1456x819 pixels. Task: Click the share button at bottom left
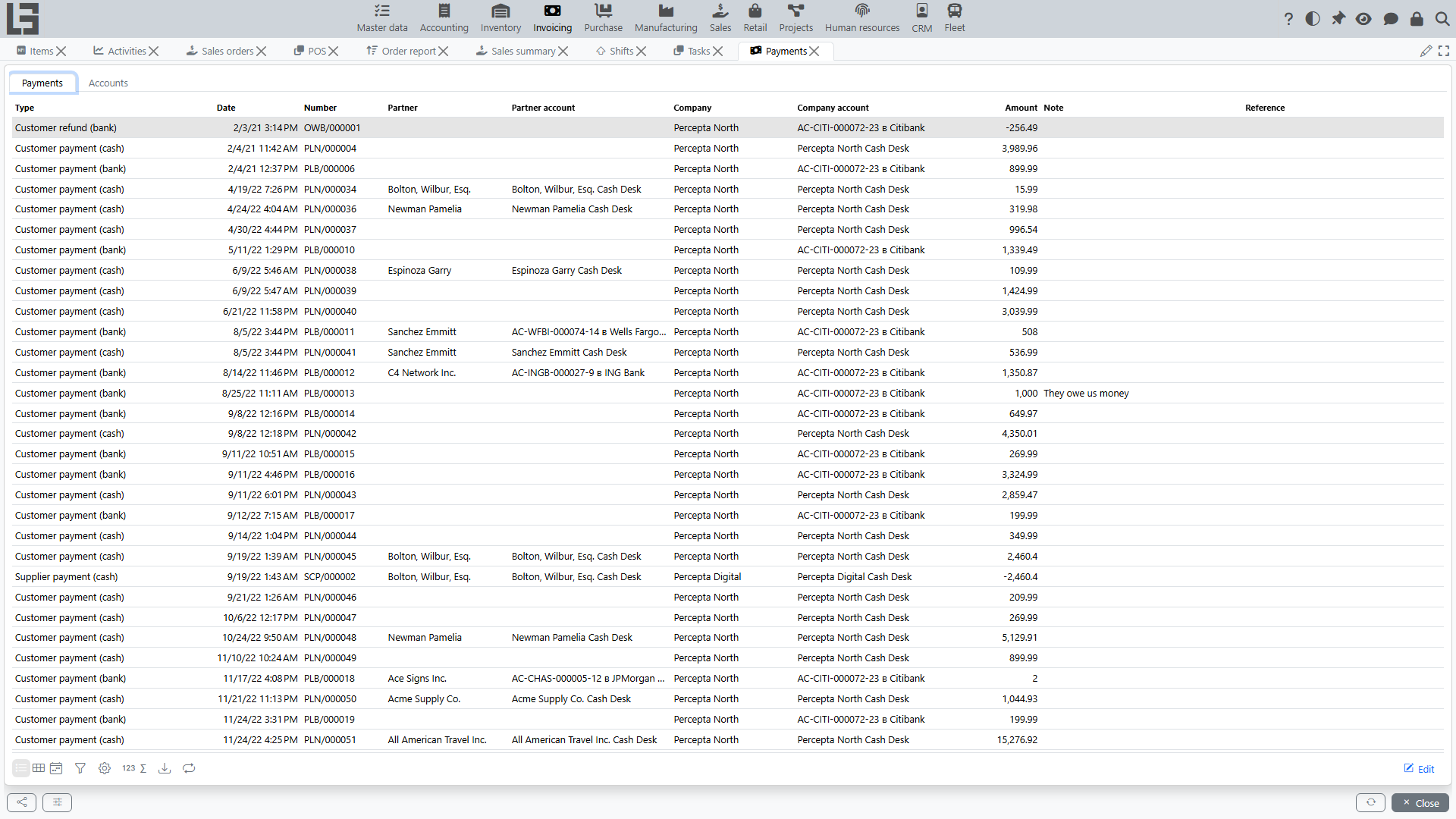[22, 802]
